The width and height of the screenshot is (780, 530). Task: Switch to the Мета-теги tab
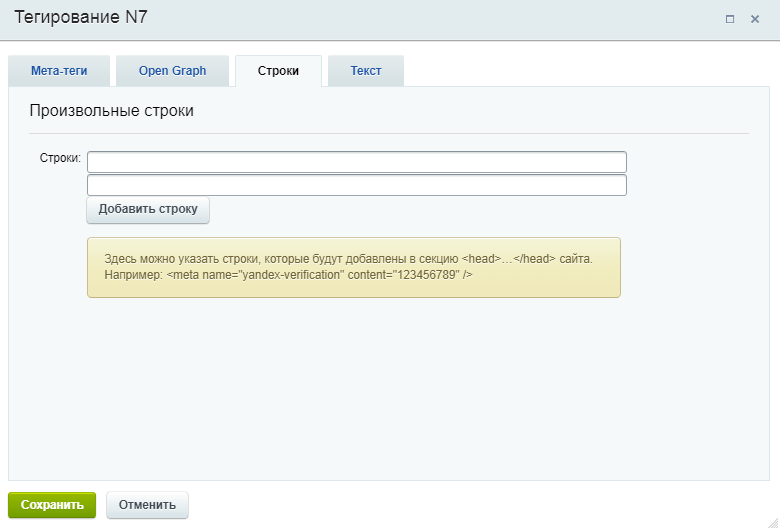(59, 71)
